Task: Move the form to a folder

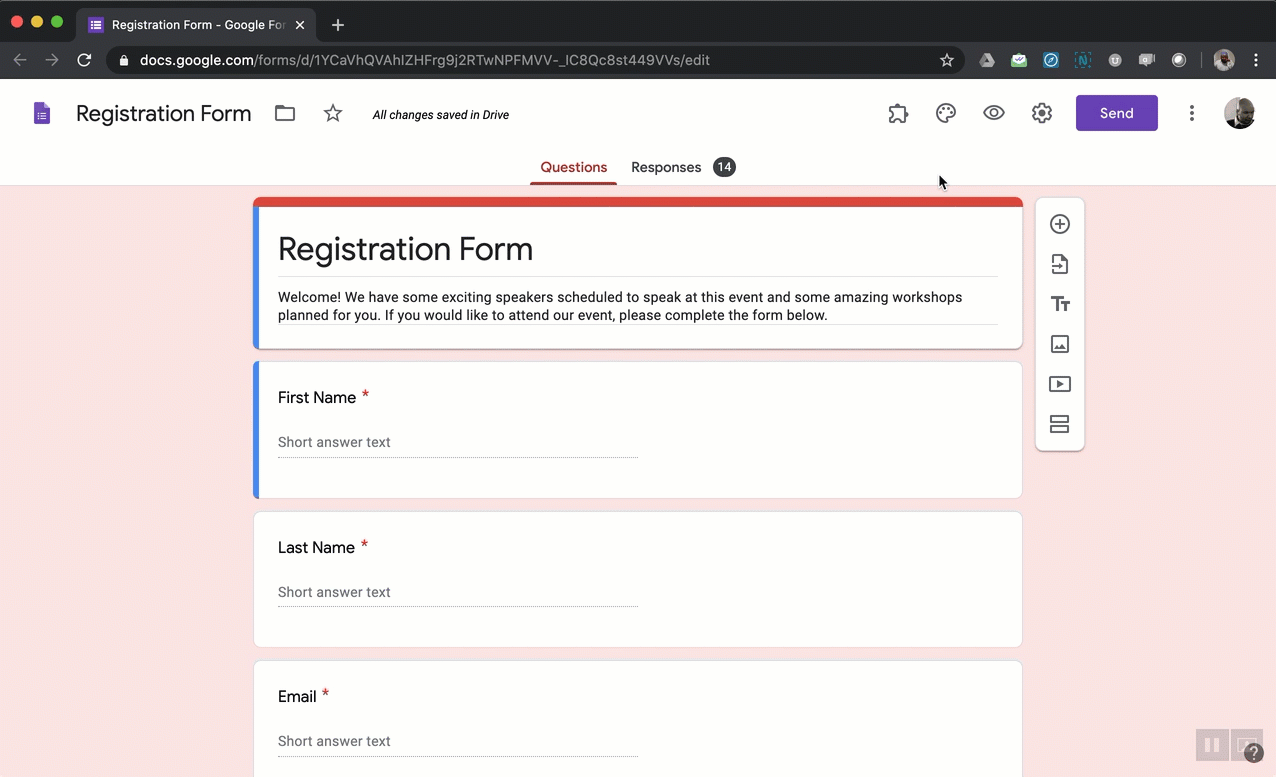Action: [x=285, y=114]
